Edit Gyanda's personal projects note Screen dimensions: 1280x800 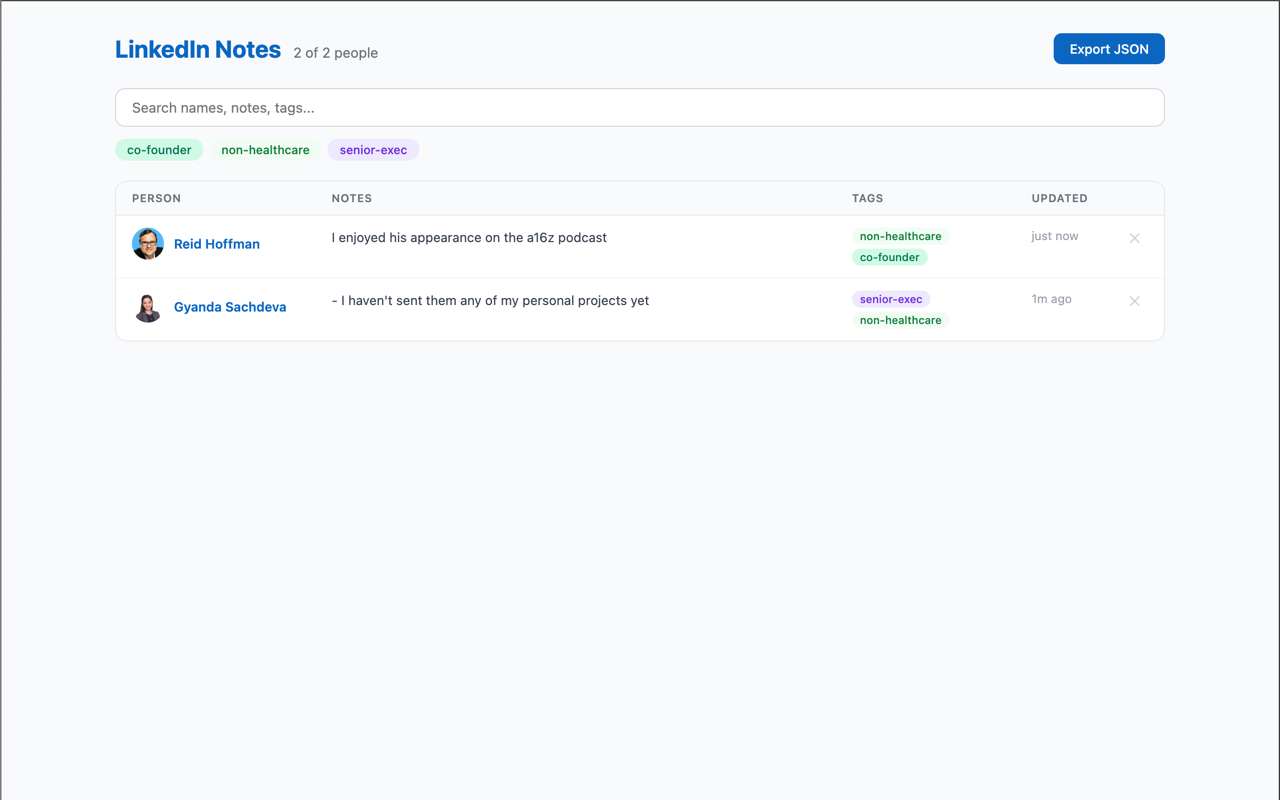(490, 301)
